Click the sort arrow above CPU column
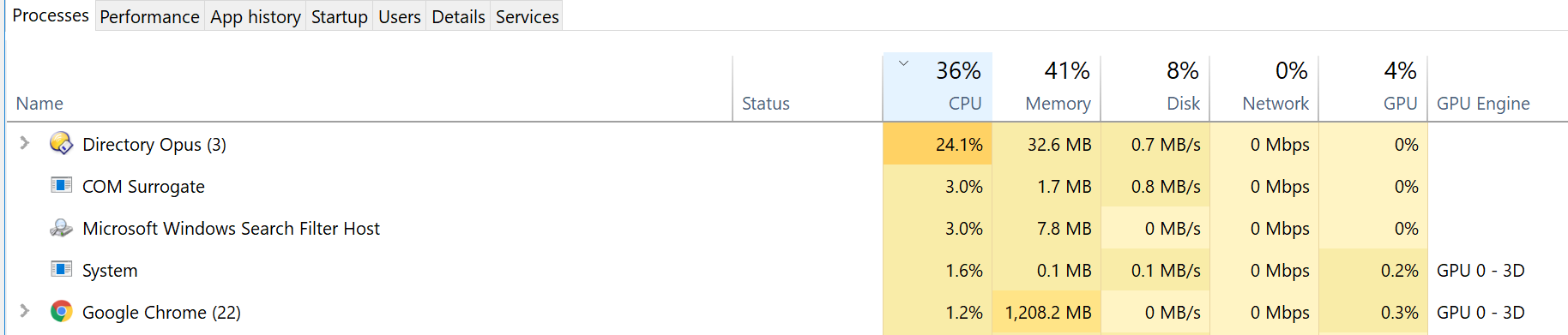The image size is (1568, 335). [x=903, y=63]
